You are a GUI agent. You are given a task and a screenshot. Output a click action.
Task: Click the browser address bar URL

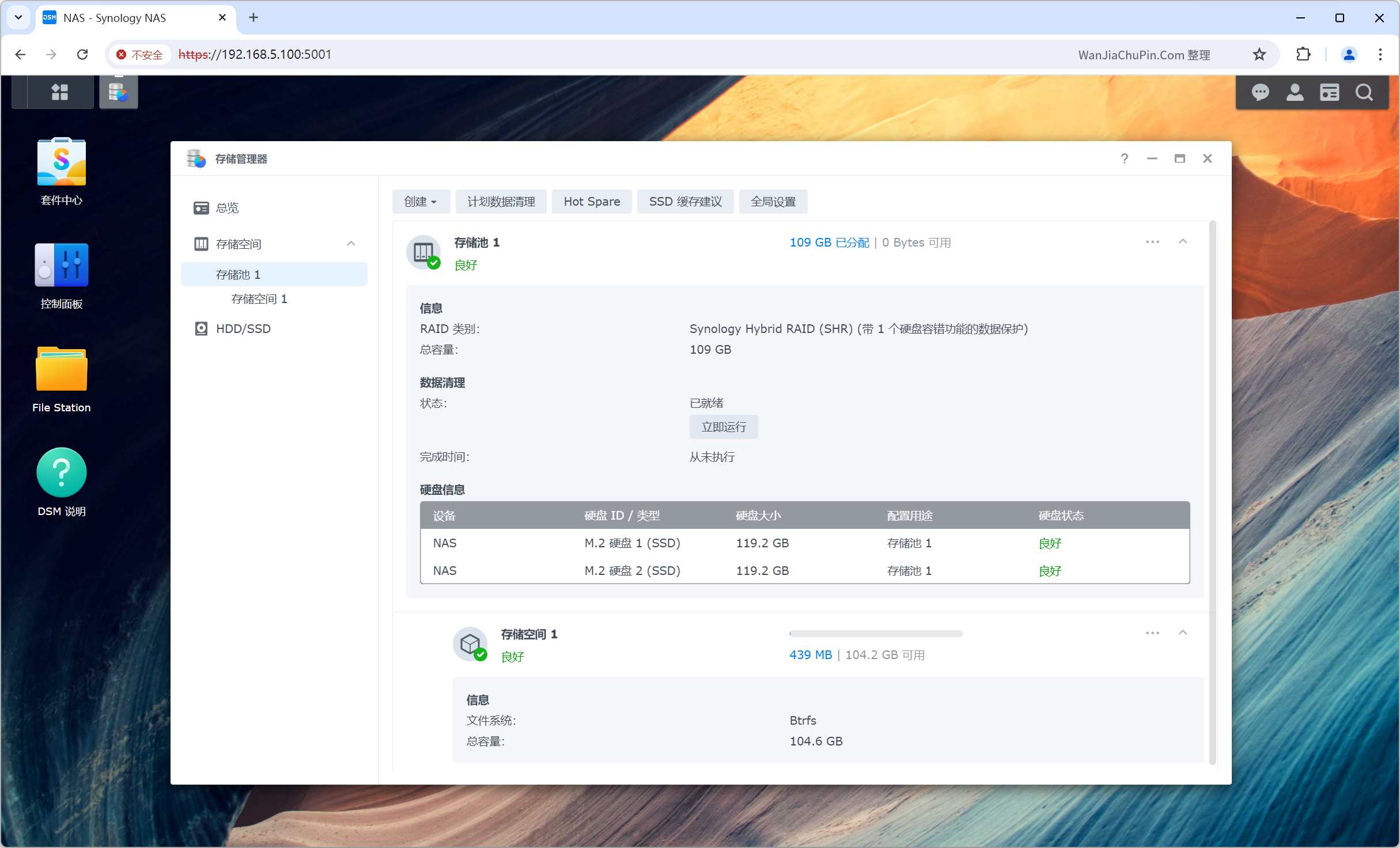pyautogui.click(x=255, y=54)
